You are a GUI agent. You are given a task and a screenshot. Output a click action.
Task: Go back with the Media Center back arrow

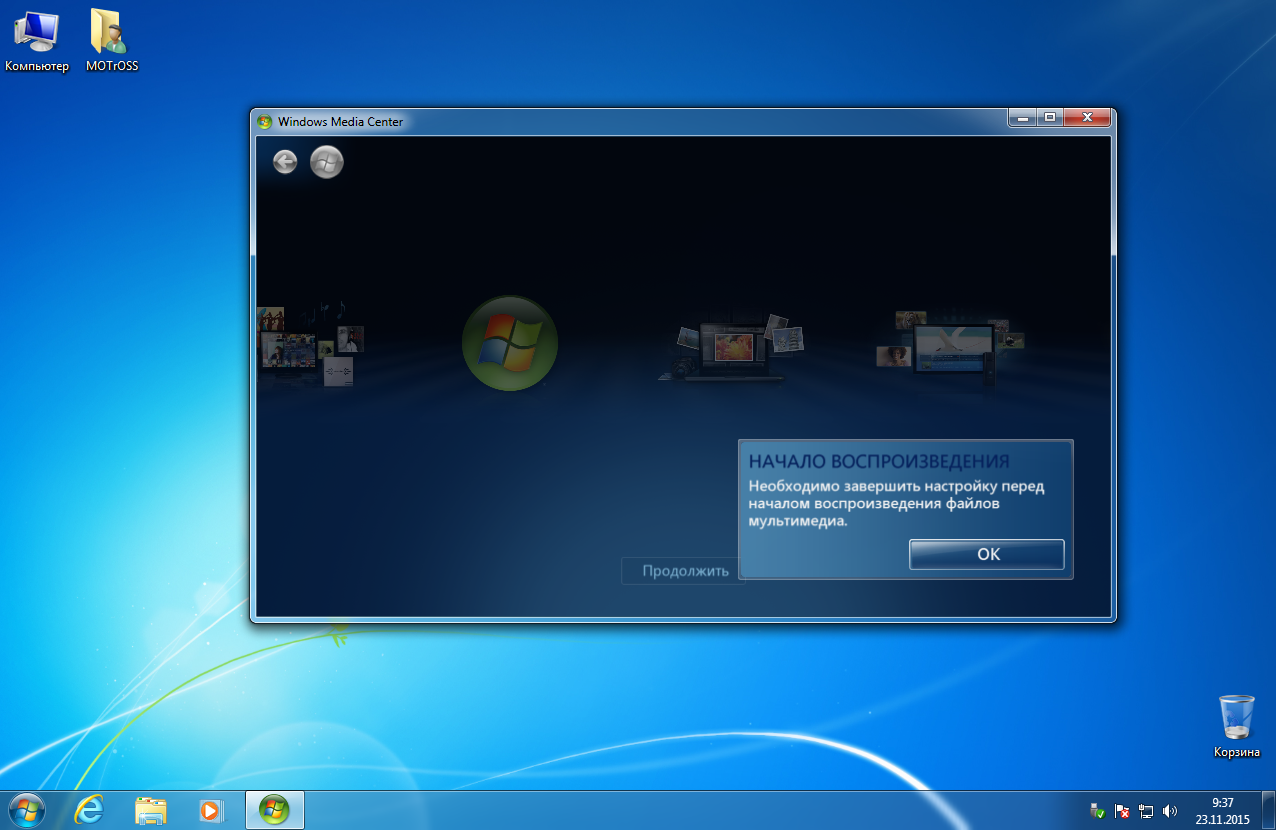285,162
